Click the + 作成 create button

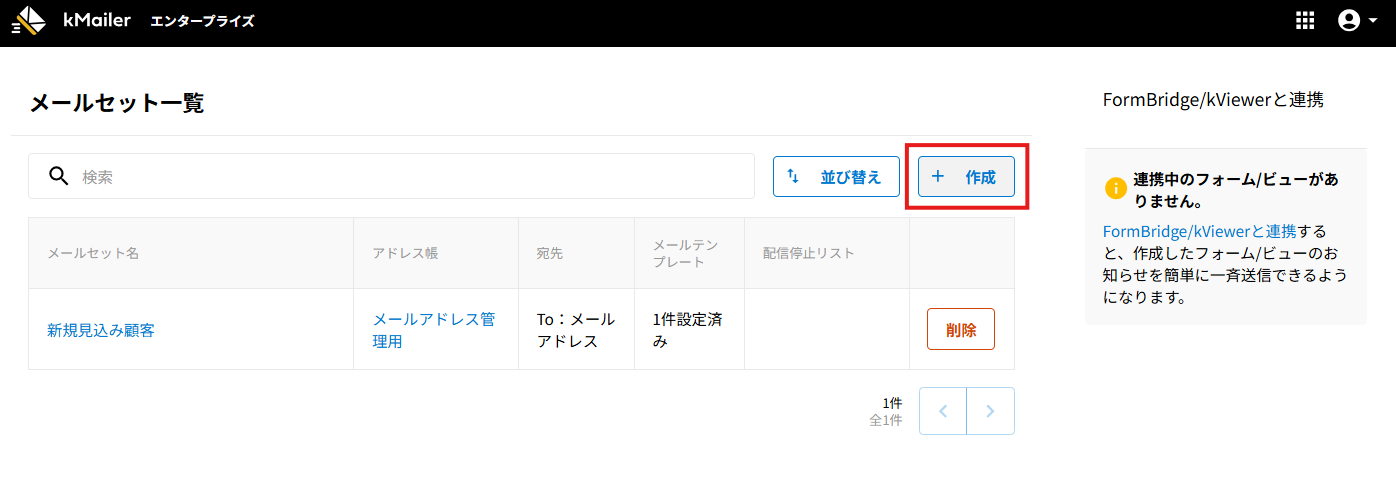[966, 177]
